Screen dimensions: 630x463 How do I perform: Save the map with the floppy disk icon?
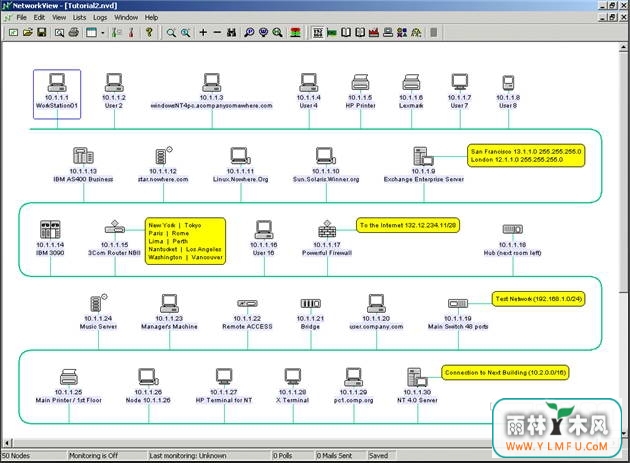point(41,33)
